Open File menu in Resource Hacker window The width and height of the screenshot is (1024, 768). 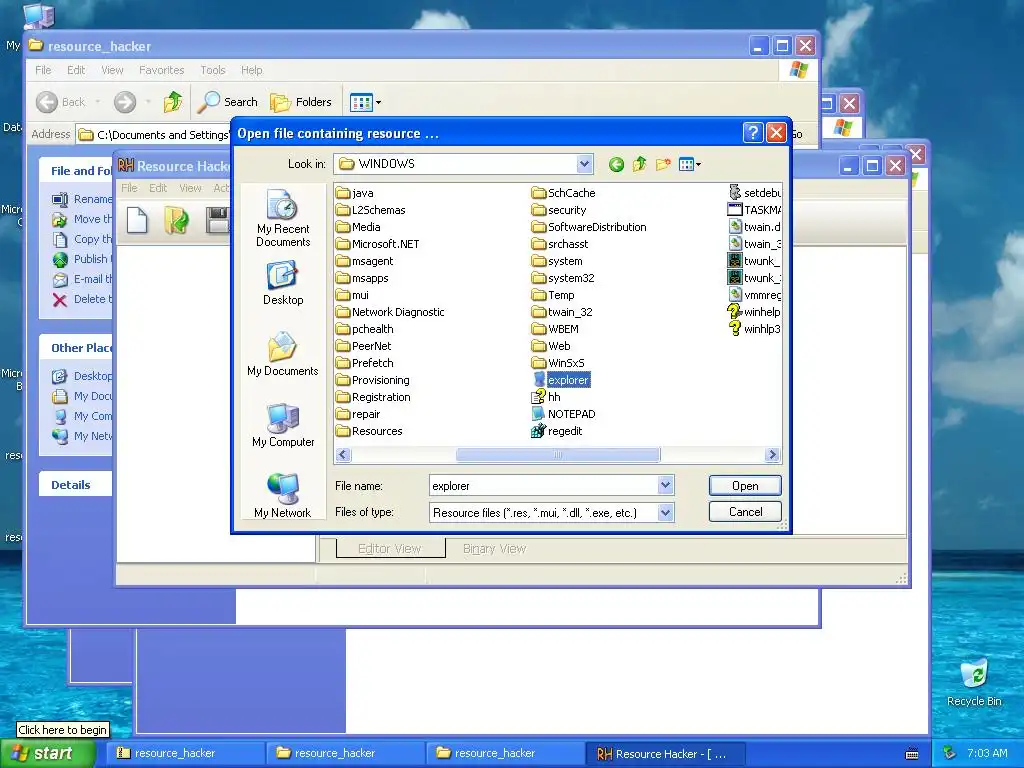coord(129,188)
